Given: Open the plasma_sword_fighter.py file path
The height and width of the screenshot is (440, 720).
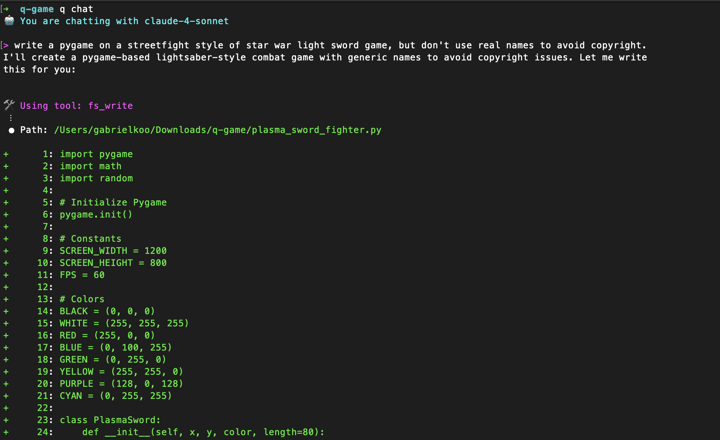Looking at the screenshot, I should pyautogui.click(x=217, y=130).
